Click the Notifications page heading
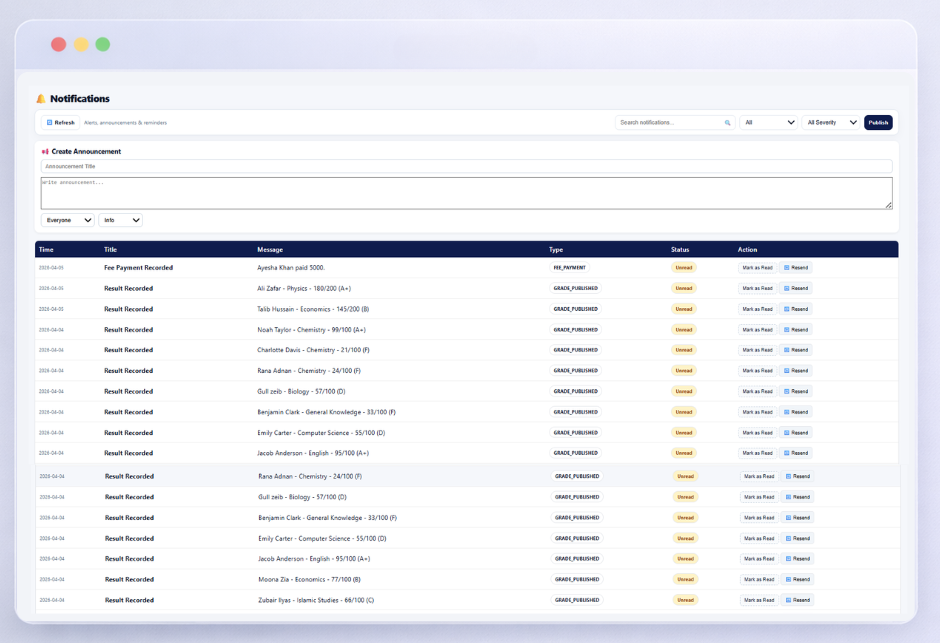Screen dimensions: 940x643 pos(80,99)
